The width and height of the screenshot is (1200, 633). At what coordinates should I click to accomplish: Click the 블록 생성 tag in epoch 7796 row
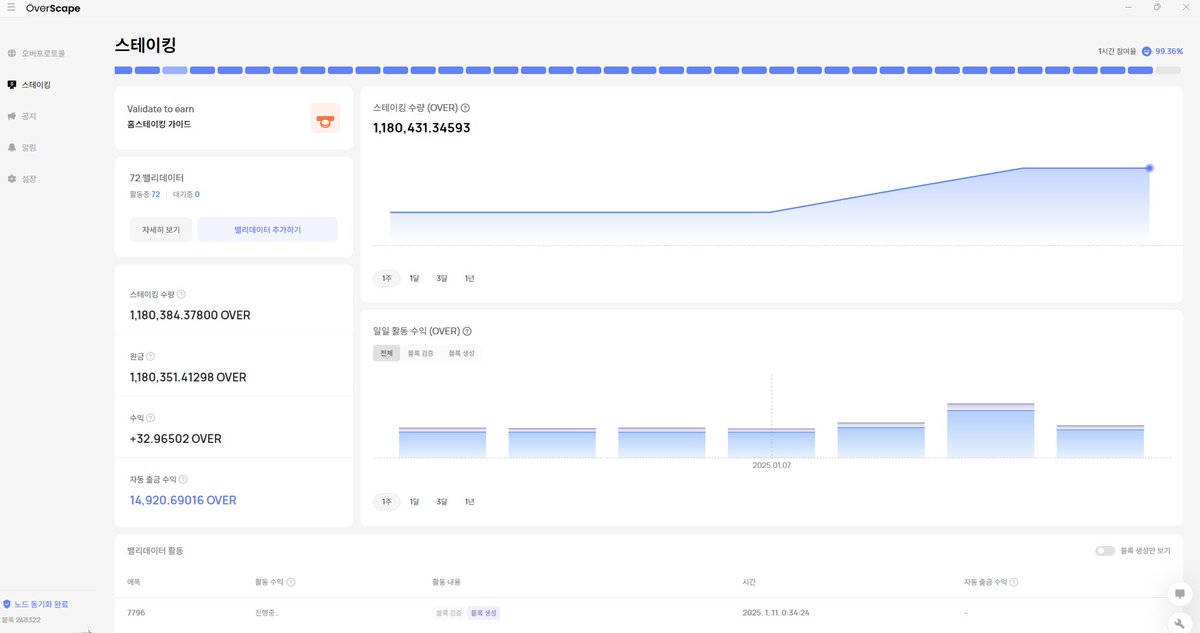point(483,612)
